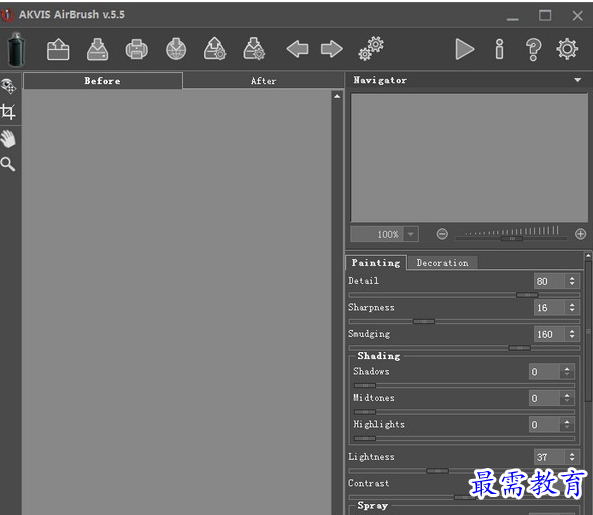The width and height of the screenshot is (593, 515).
Task: Adjust the Sharpness slider
Action: [424, 321]
